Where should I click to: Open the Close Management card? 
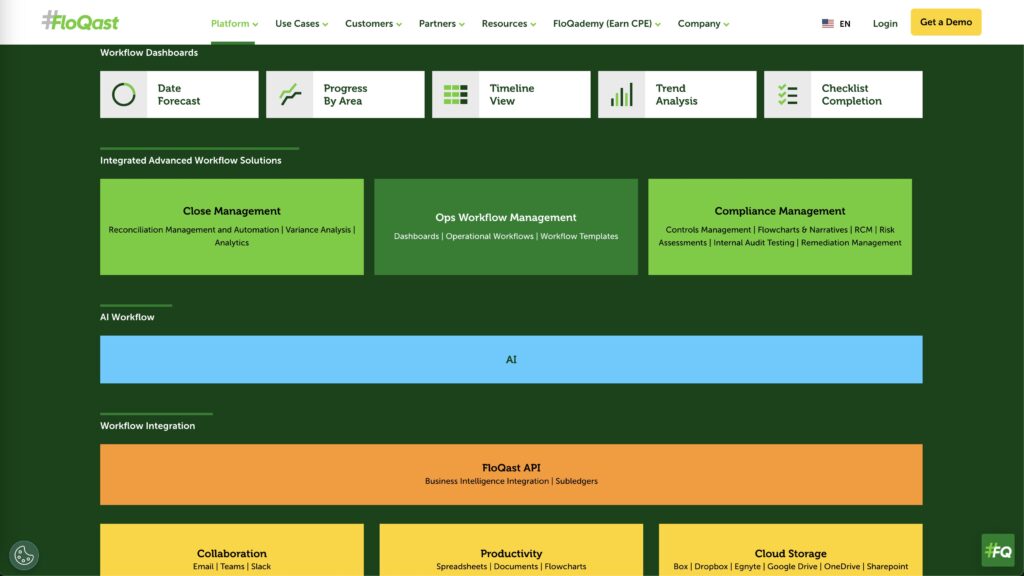pyautogui.click(x=232, y=227)
